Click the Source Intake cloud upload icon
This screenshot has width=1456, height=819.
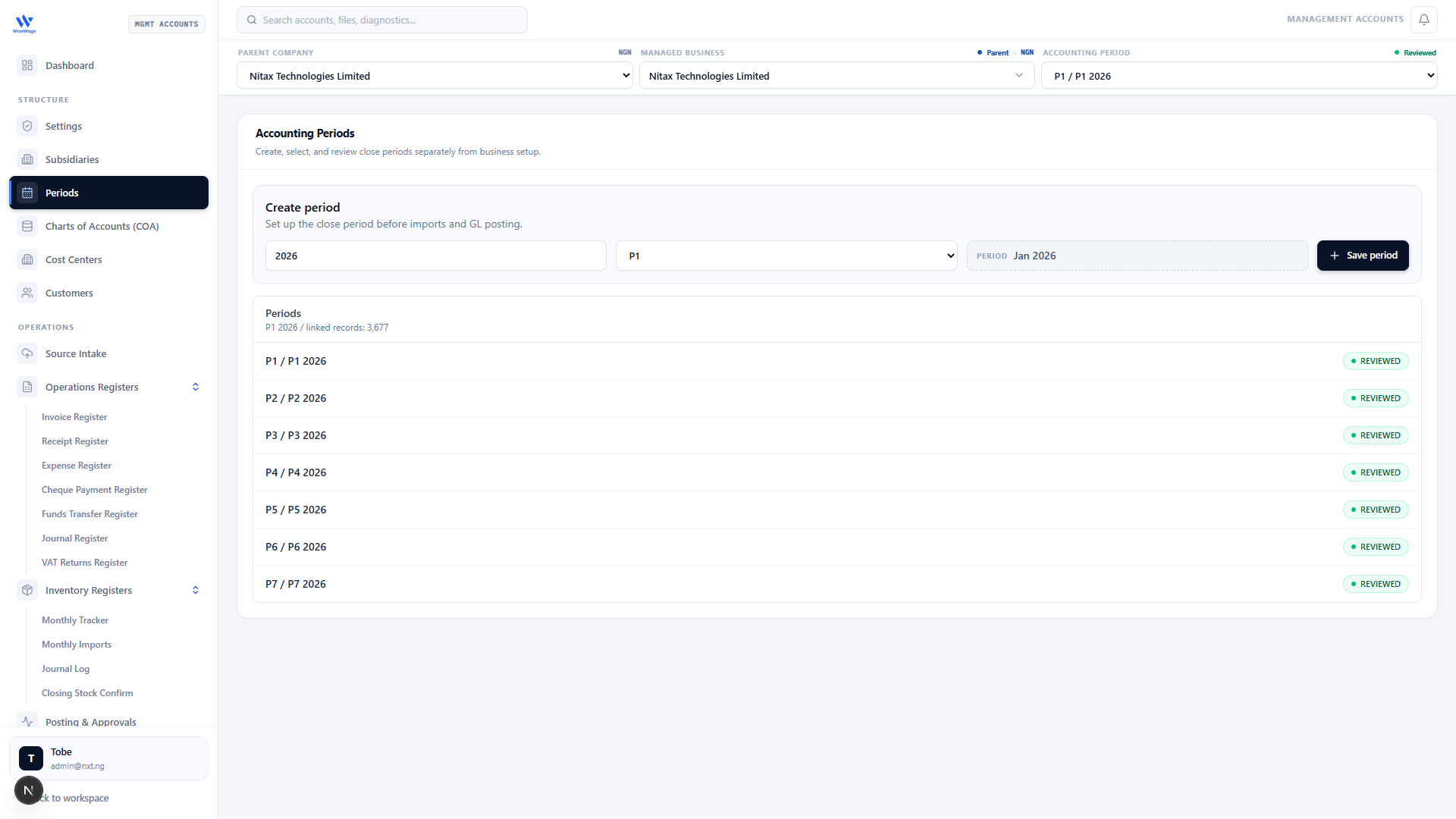(x=27, y=353)
